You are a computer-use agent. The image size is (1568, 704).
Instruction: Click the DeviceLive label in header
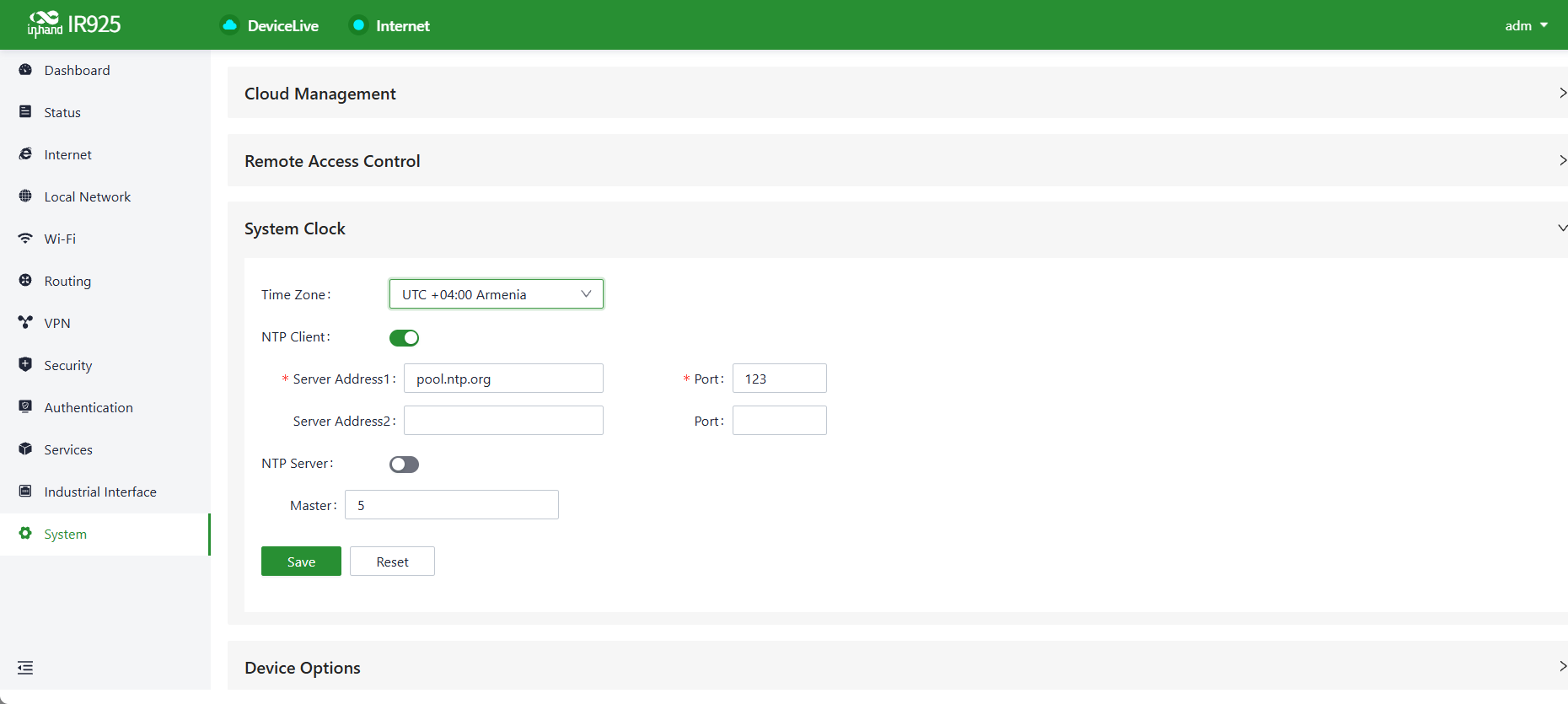point(283,26)
